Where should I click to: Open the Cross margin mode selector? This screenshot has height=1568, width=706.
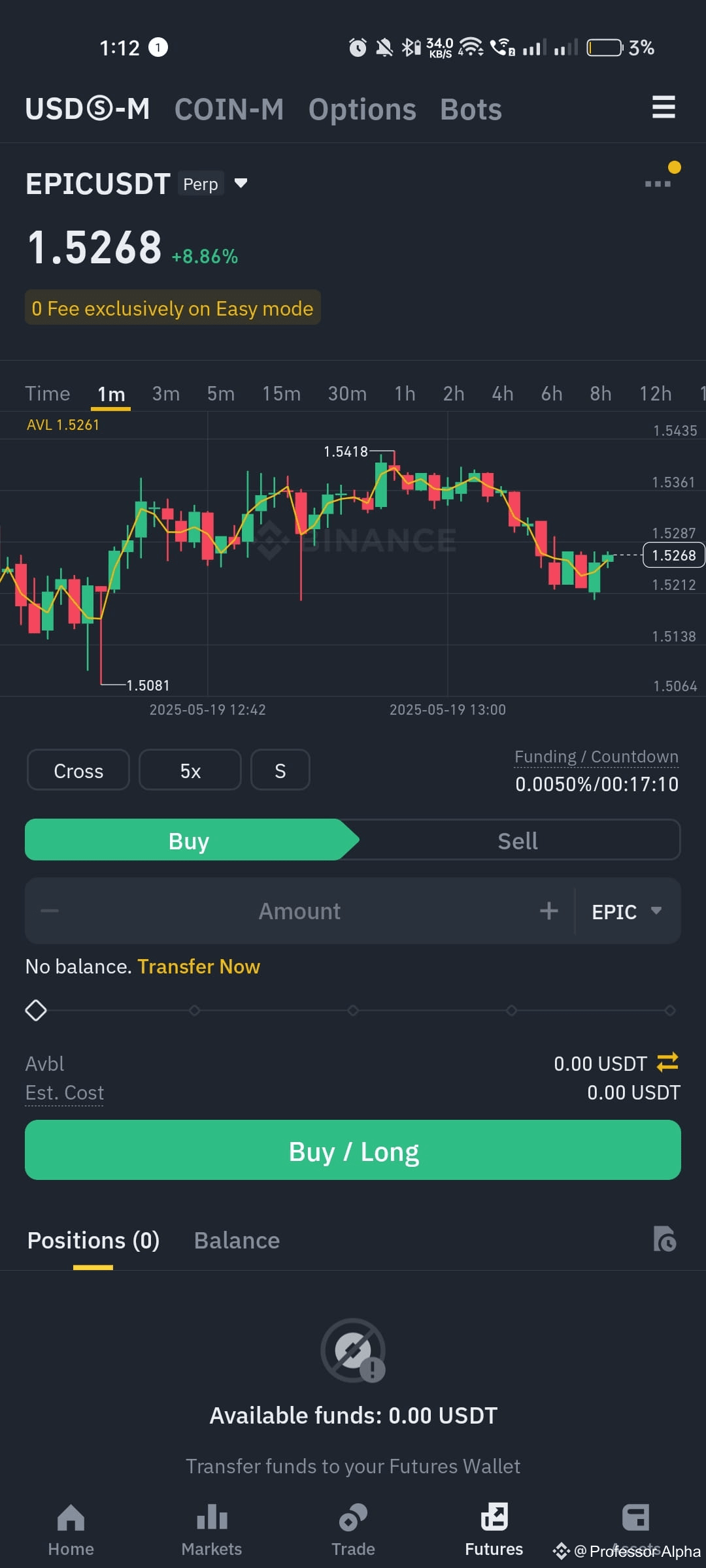coord(78,770)
